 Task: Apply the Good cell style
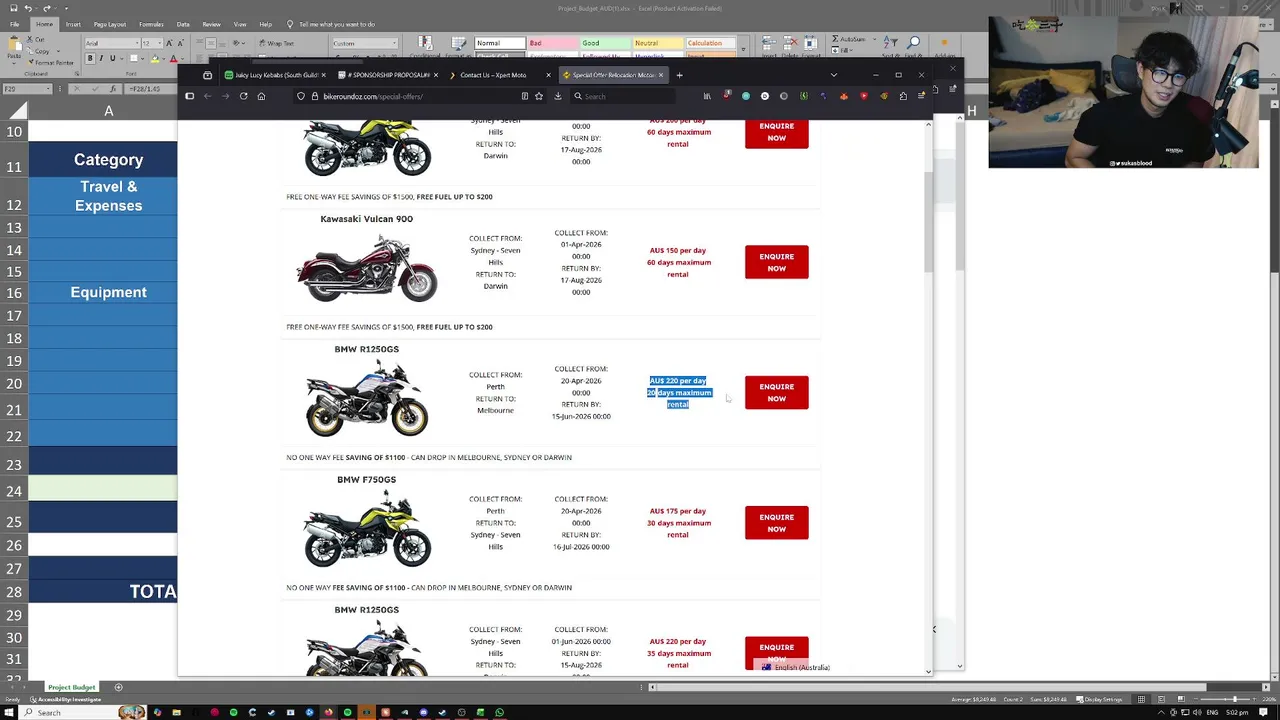tap(603, 43)
